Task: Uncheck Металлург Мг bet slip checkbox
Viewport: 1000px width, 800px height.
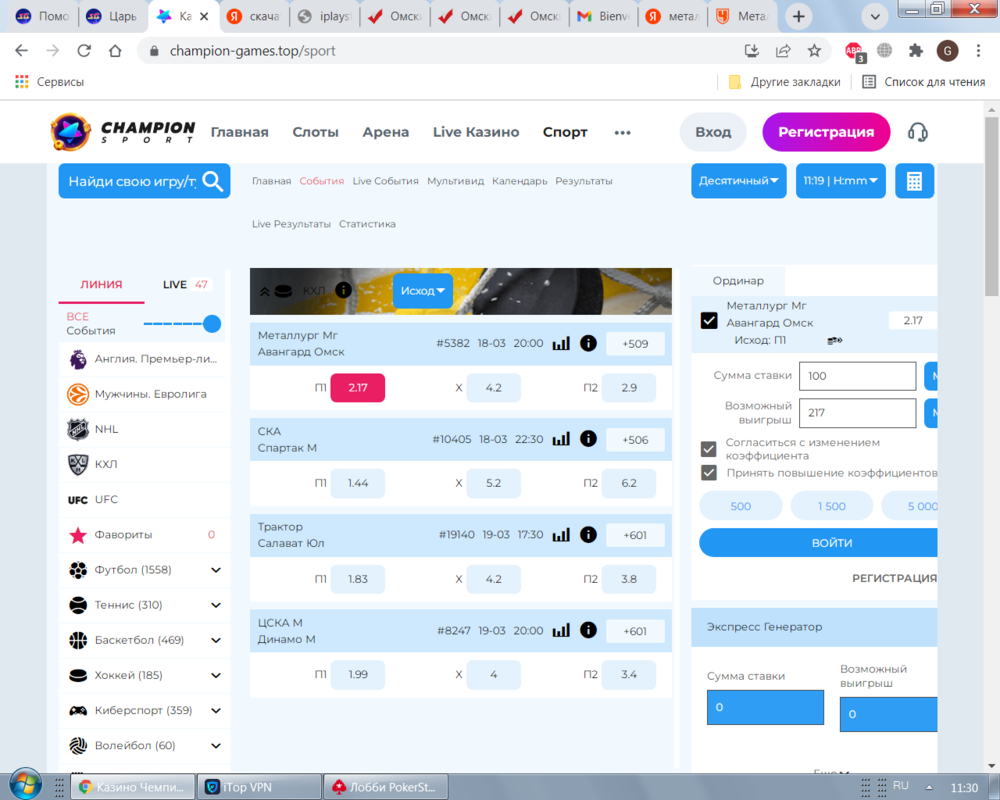Action: [709, 320]
